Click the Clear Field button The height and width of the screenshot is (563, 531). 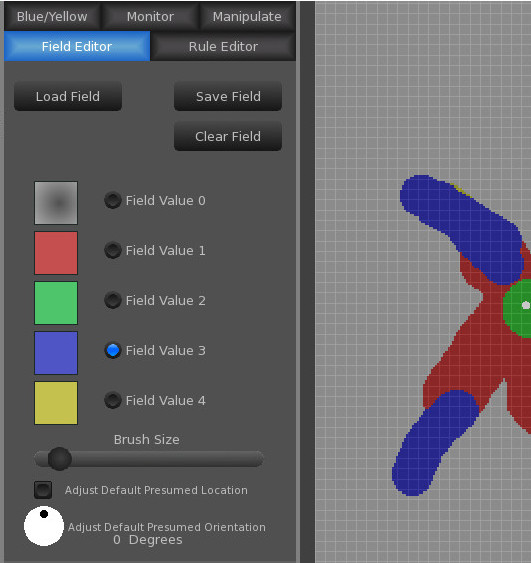(228, 136)
